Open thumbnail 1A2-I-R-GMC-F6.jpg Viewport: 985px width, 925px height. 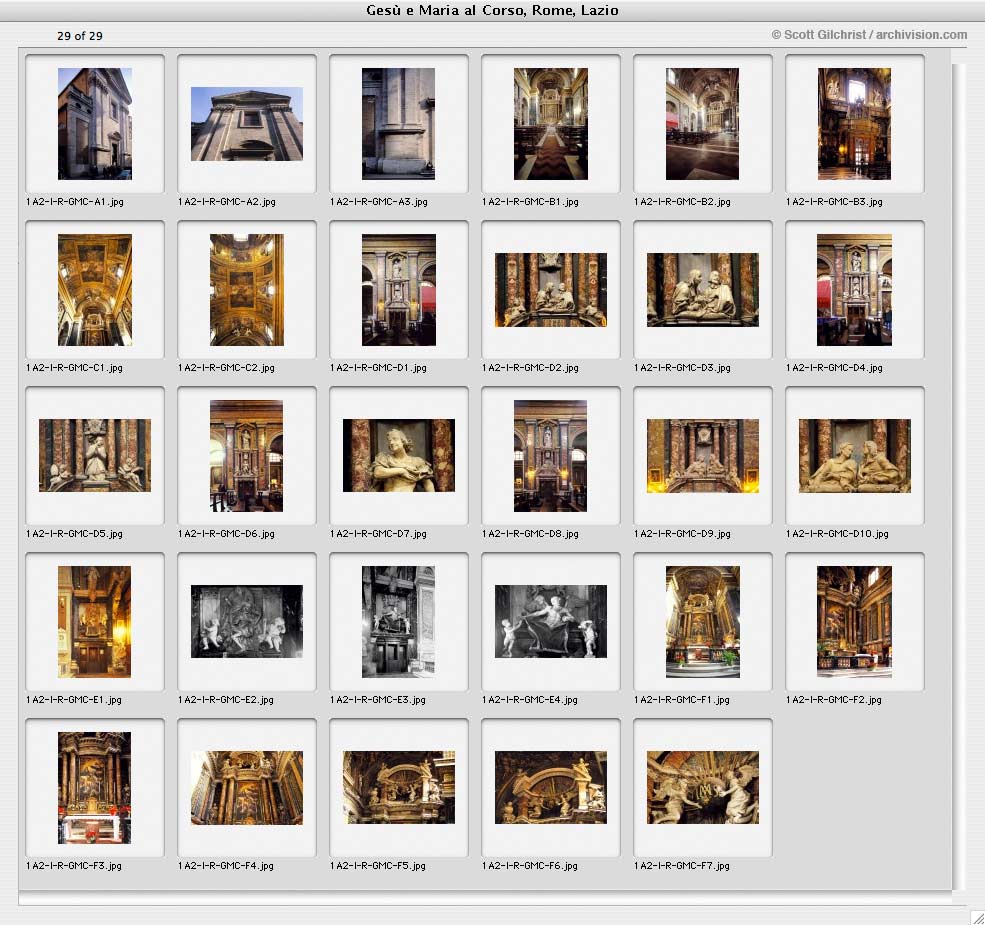pyautogui.click(x=551, y=787)
